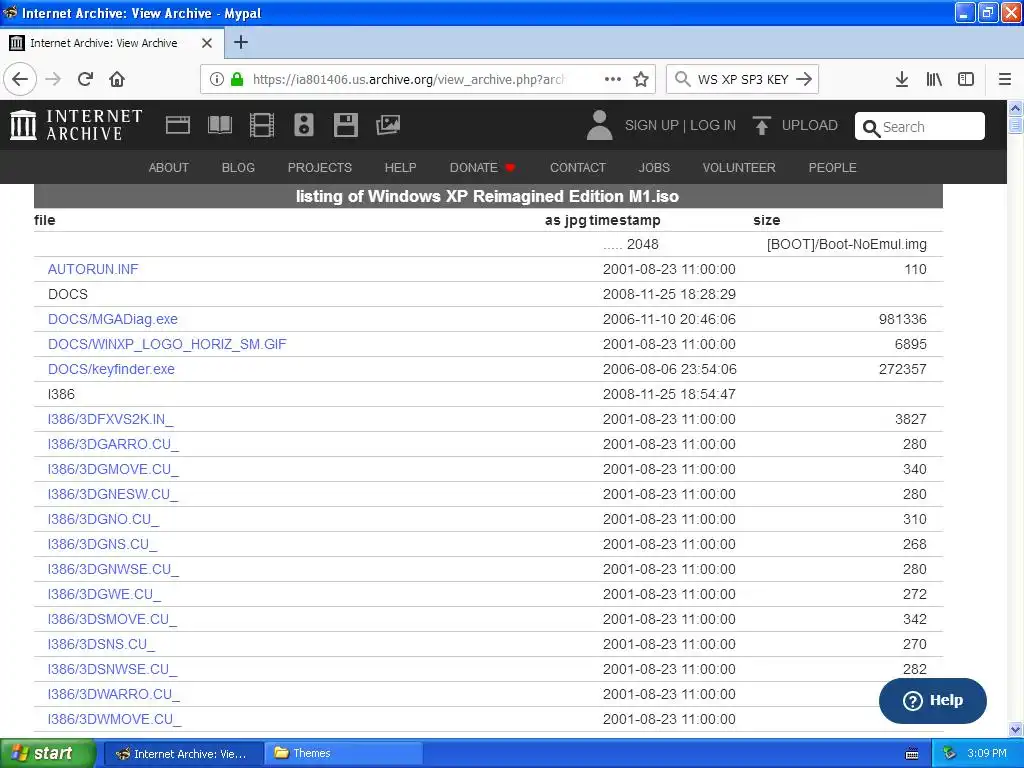
Task: Open DOCS/WINXP_LOGO_HORIZ_SM.GIF link
Action: tap(167, 344)
